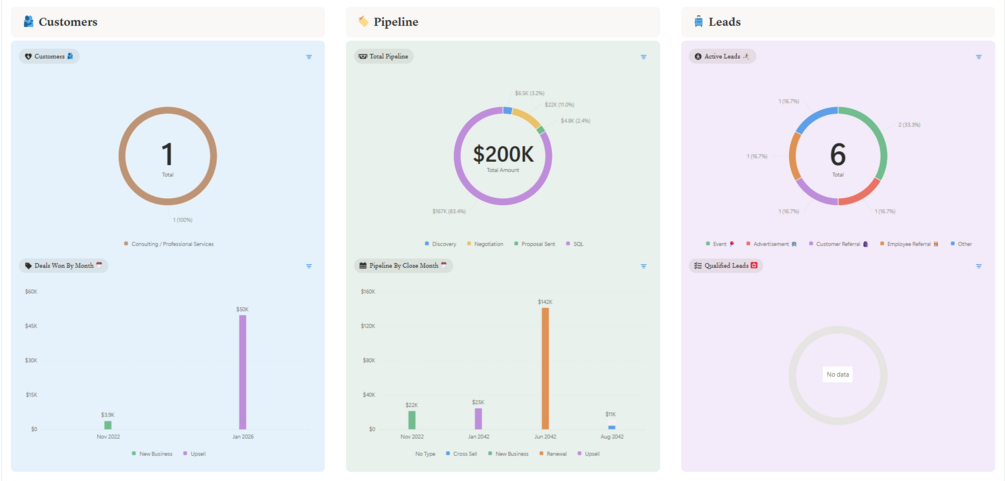Click the round icon in Active Leads chip

tap(698, 56)
